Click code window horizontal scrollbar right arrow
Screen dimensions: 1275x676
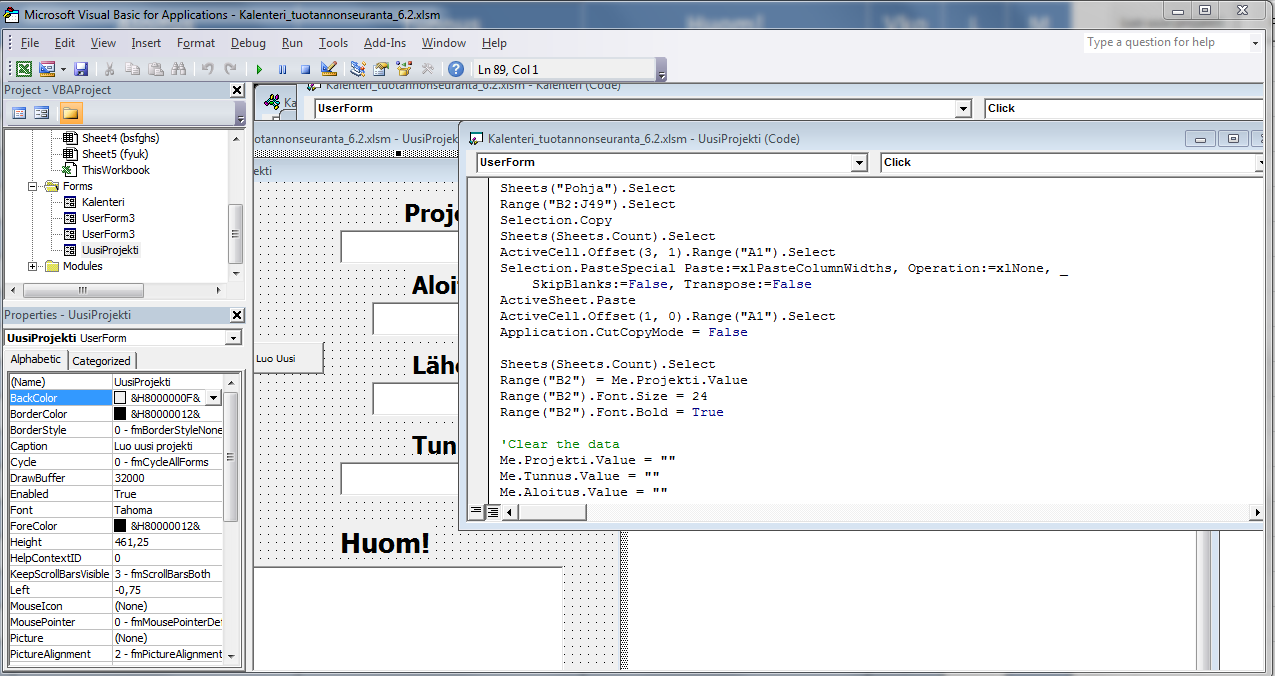pos(1257,512)
